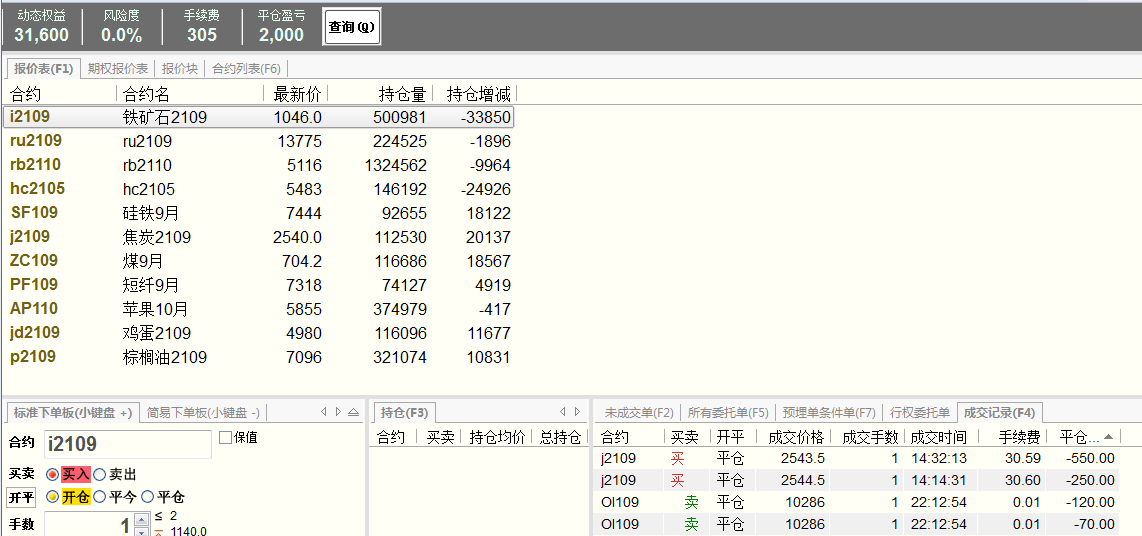
Task: Select 卖出 radio button
Action: pyautogui.click(x=100, y=474)
